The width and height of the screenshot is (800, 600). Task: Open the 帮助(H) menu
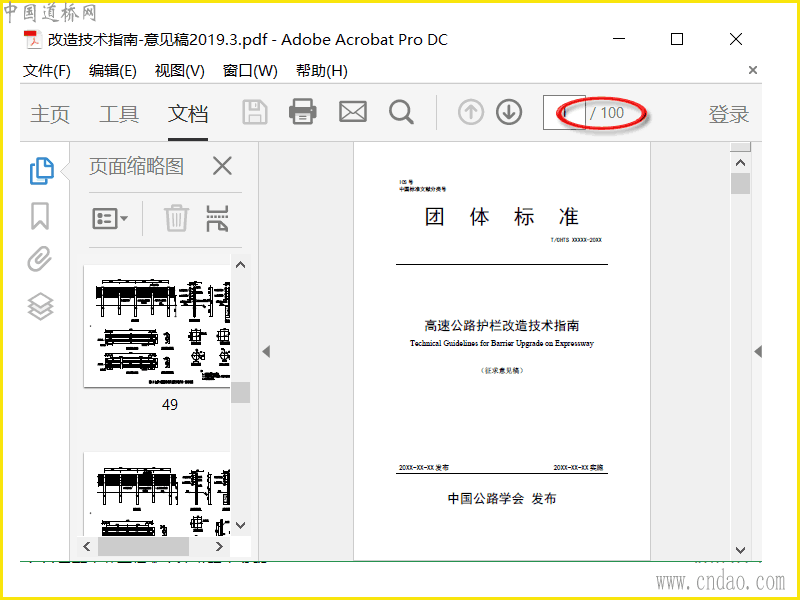(321, 71)
